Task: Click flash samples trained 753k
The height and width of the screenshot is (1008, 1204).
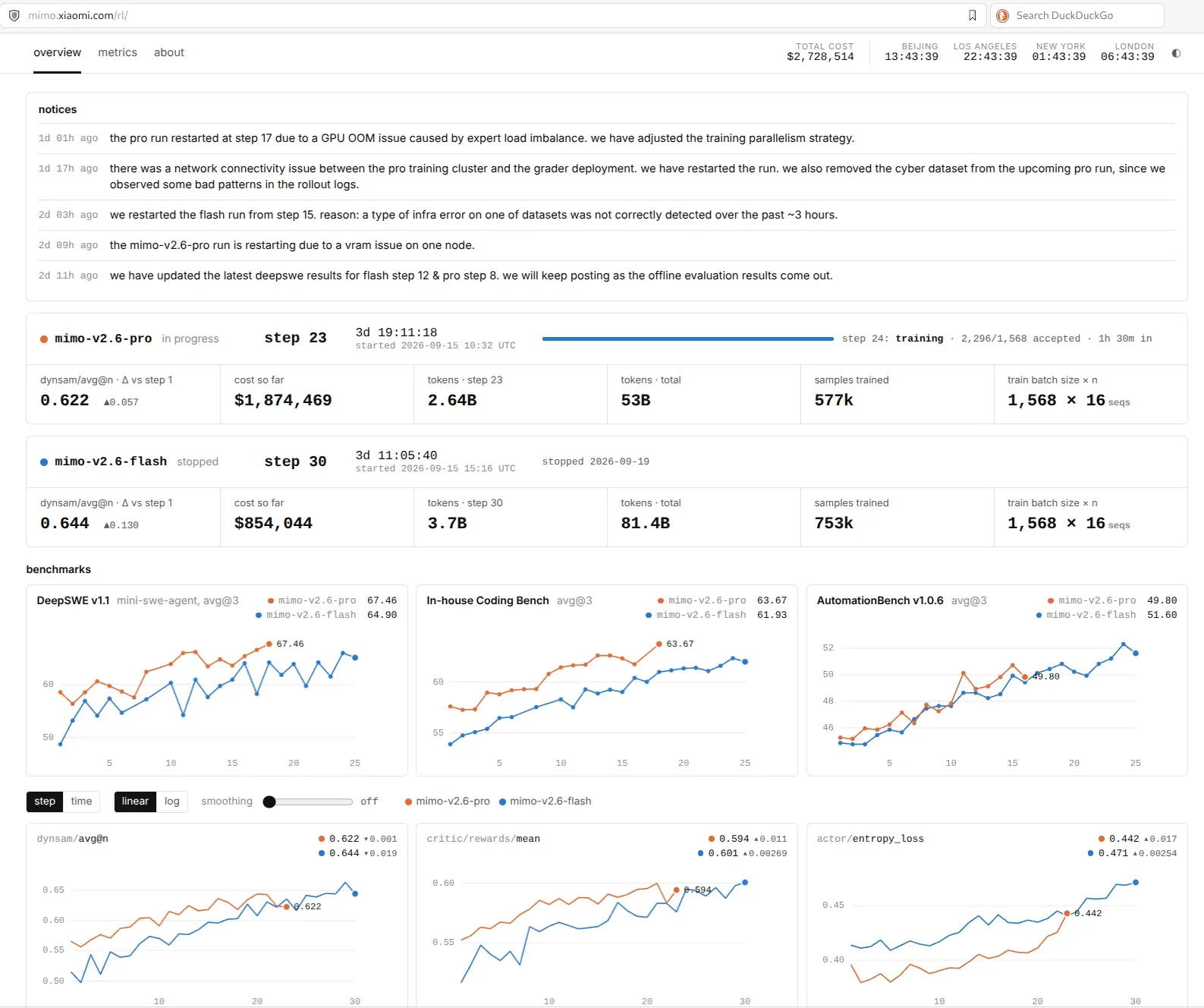Action: tap(834, 523)
